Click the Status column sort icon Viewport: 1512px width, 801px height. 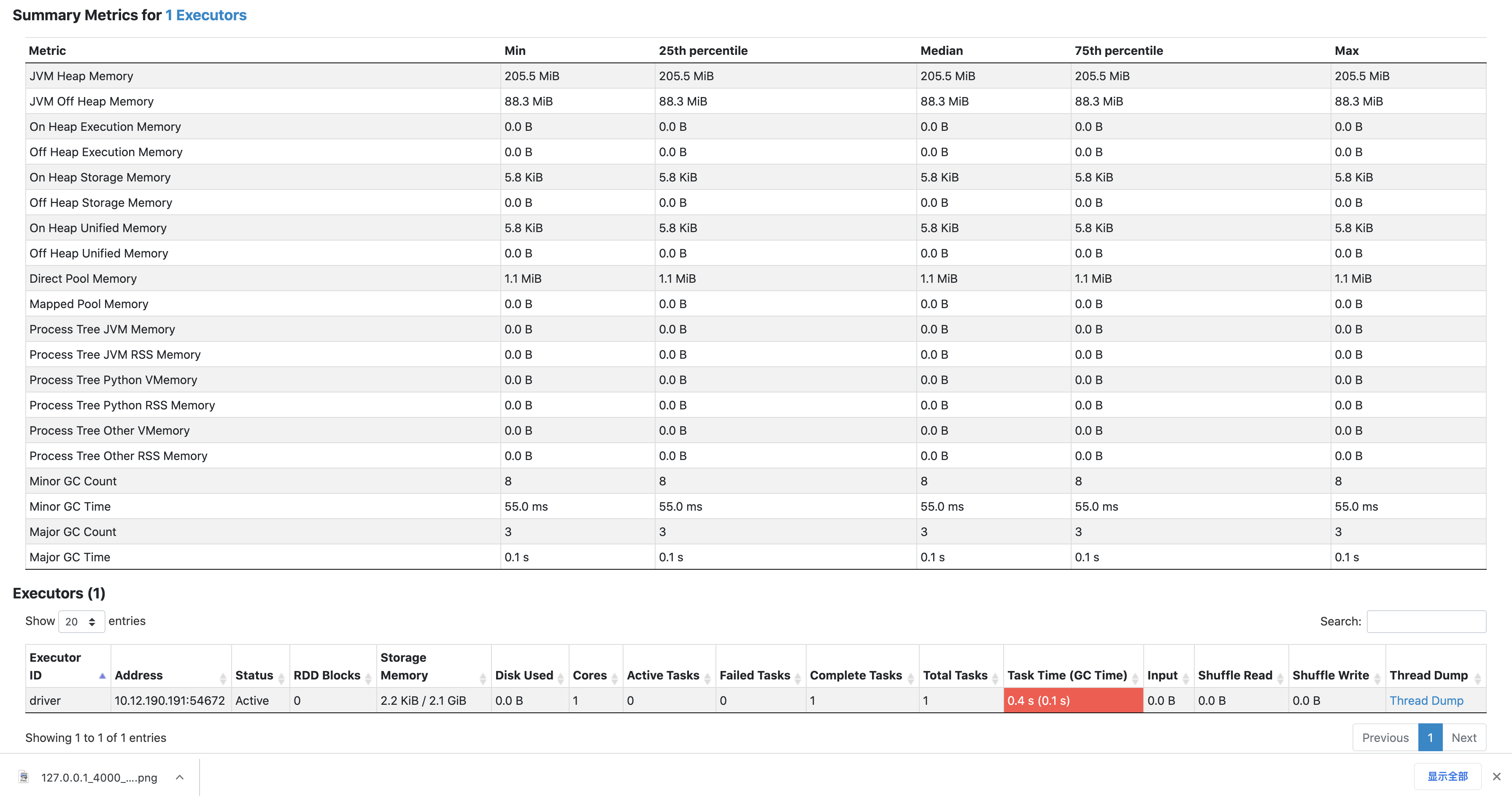pyautogui.click(x=281, y=678)
